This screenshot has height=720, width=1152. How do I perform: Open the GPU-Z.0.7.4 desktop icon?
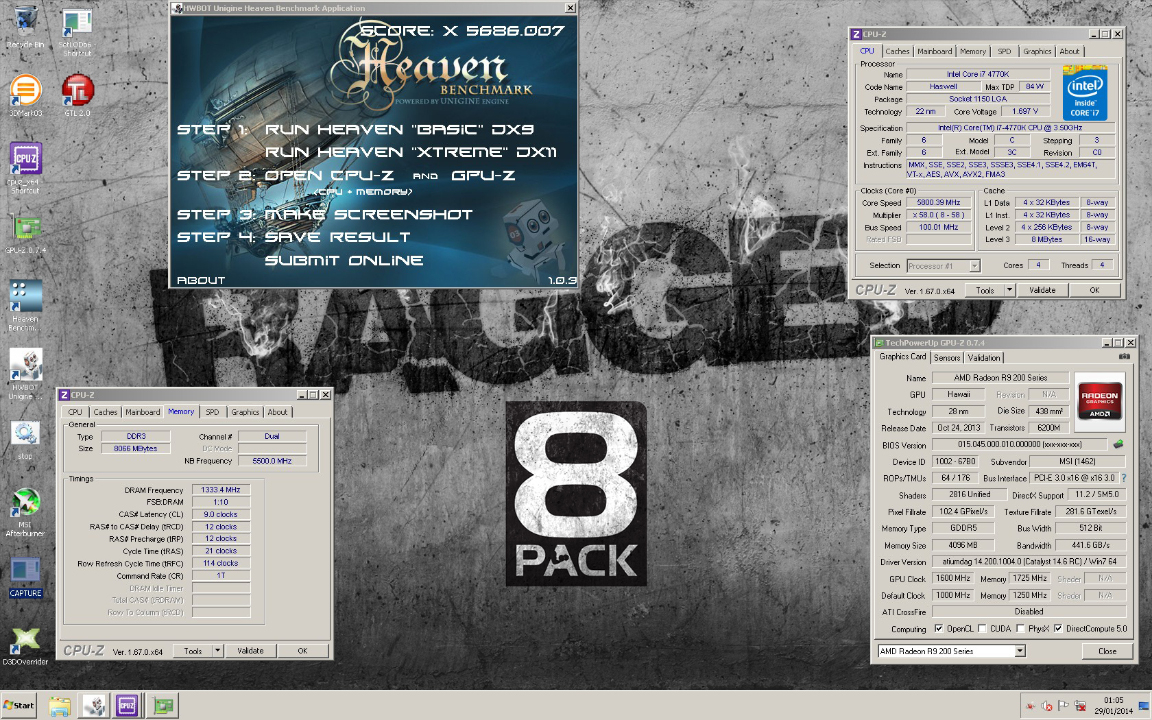[x=26, y=234]
